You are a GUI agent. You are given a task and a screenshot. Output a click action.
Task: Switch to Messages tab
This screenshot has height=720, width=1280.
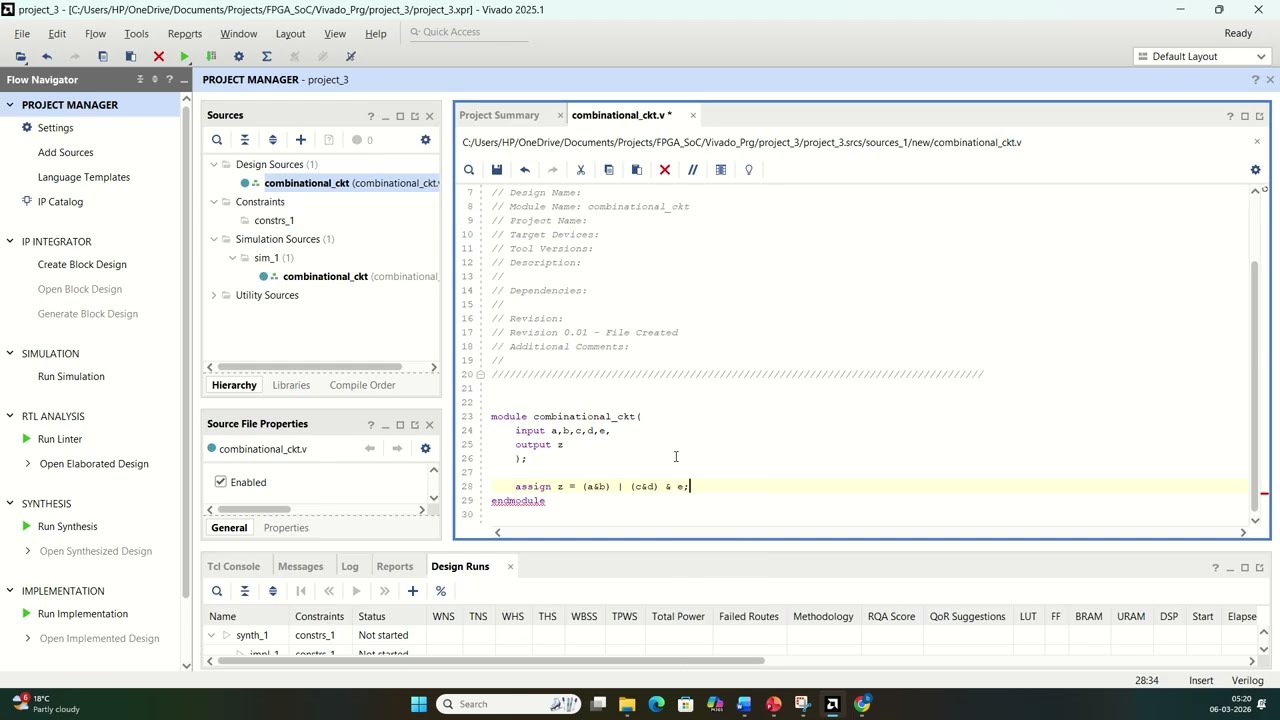click(x=300, y=567)
